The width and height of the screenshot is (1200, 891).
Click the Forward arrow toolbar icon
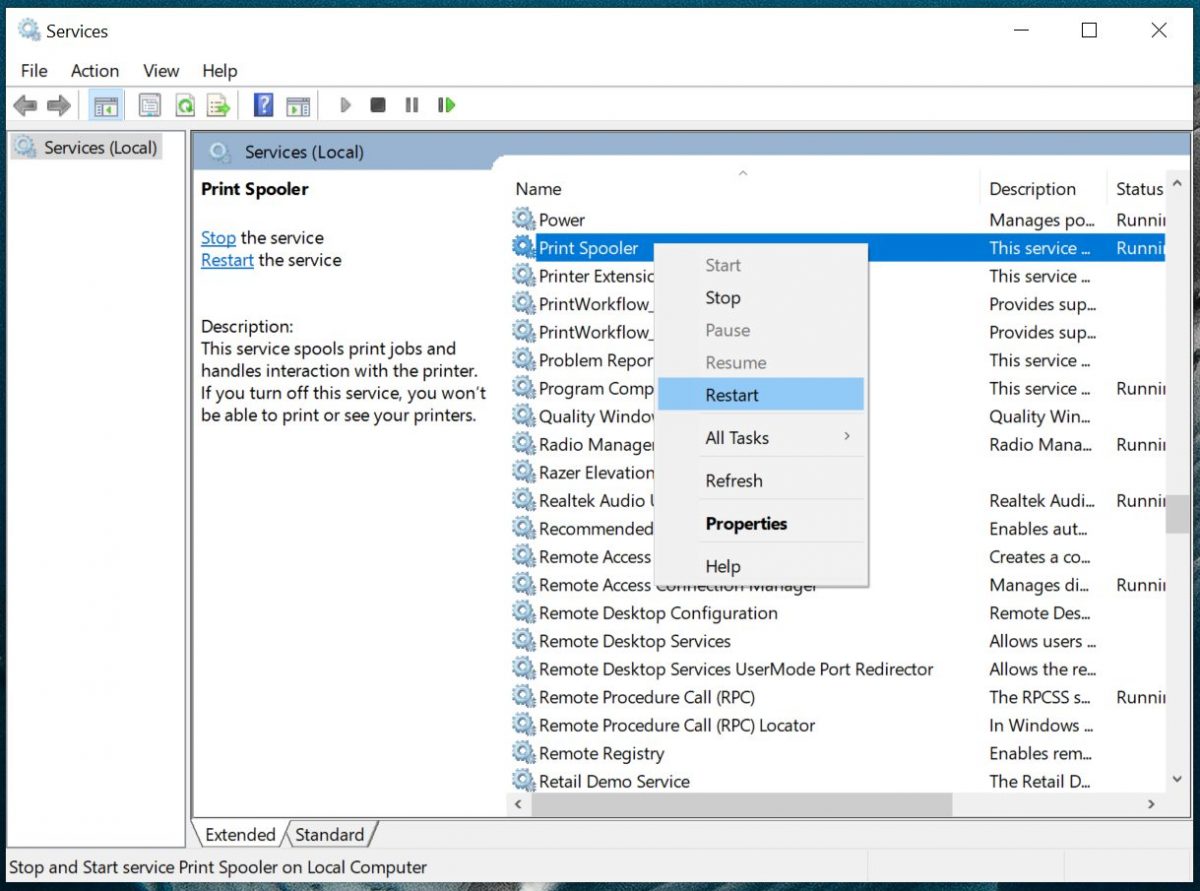click(59, 105)
